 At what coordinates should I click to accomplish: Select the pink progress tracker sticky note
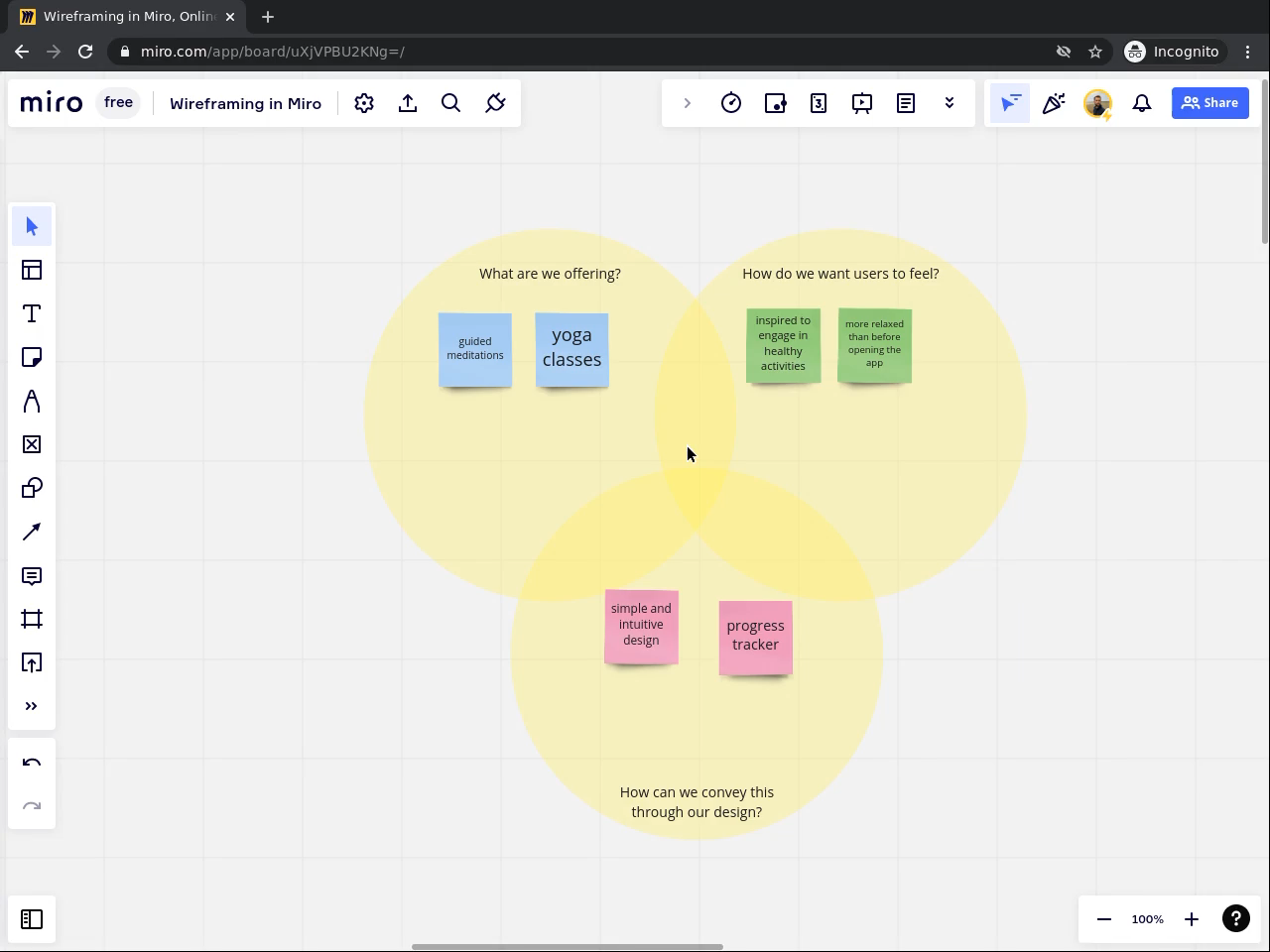click(x=755, y=637)
